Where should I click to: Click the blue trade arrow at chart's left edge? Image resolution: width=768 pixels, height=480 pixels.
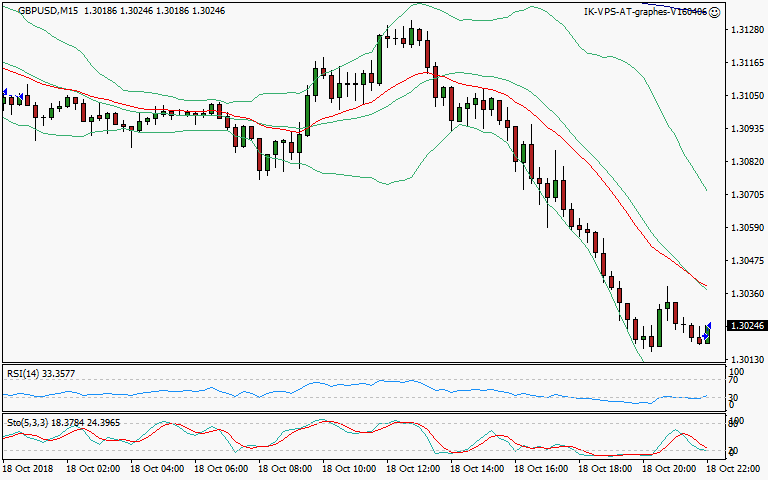pyautogui.click(x=5, y=93)
